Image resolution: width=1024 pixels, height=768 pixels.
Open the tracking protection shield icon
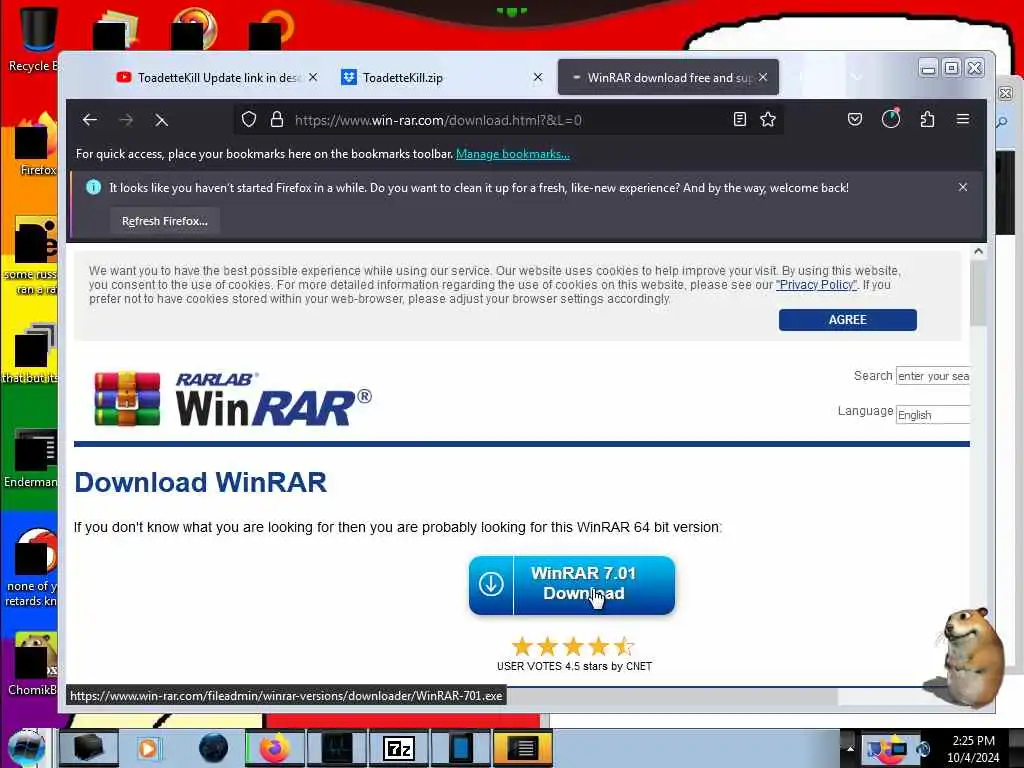click(249, 120)
